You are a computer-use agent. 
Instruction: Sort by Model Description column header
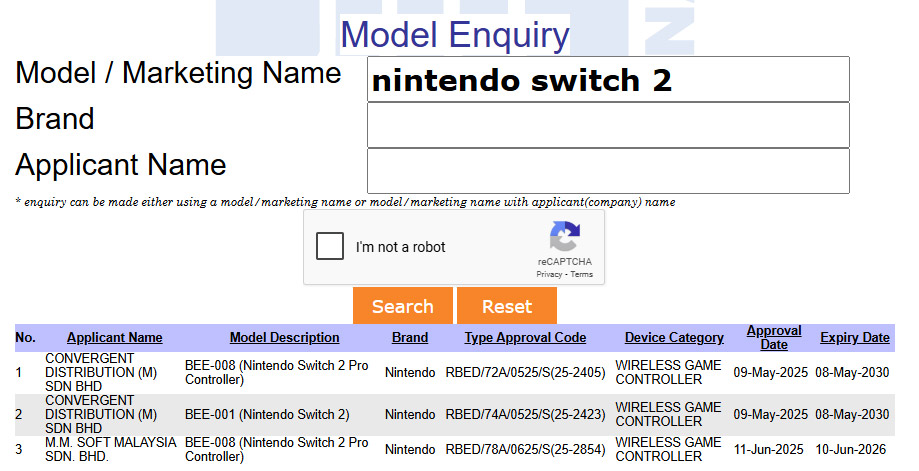tap(284, 337)
